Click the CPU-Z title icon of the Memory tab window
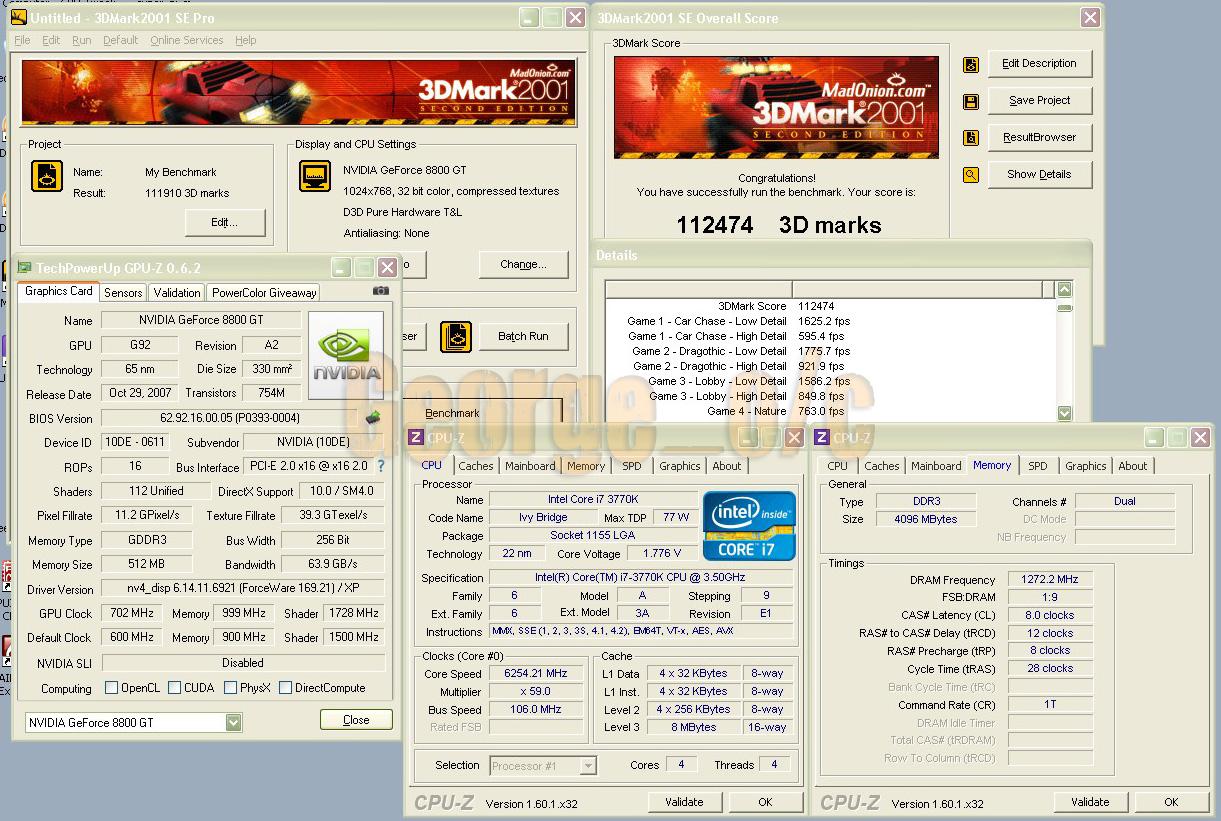Image resolution: width=1221 pixels, height=821 pixels. (822, 438)
